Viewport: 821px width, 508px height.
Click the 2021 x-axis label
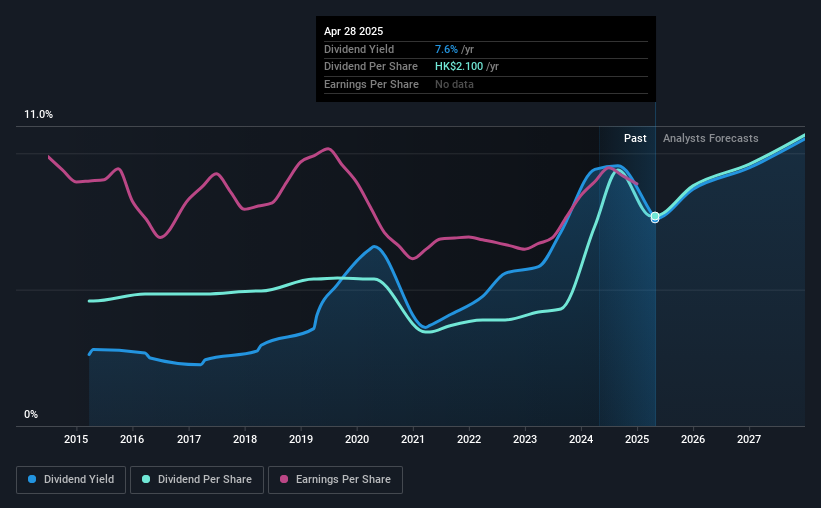coord(413,439)
